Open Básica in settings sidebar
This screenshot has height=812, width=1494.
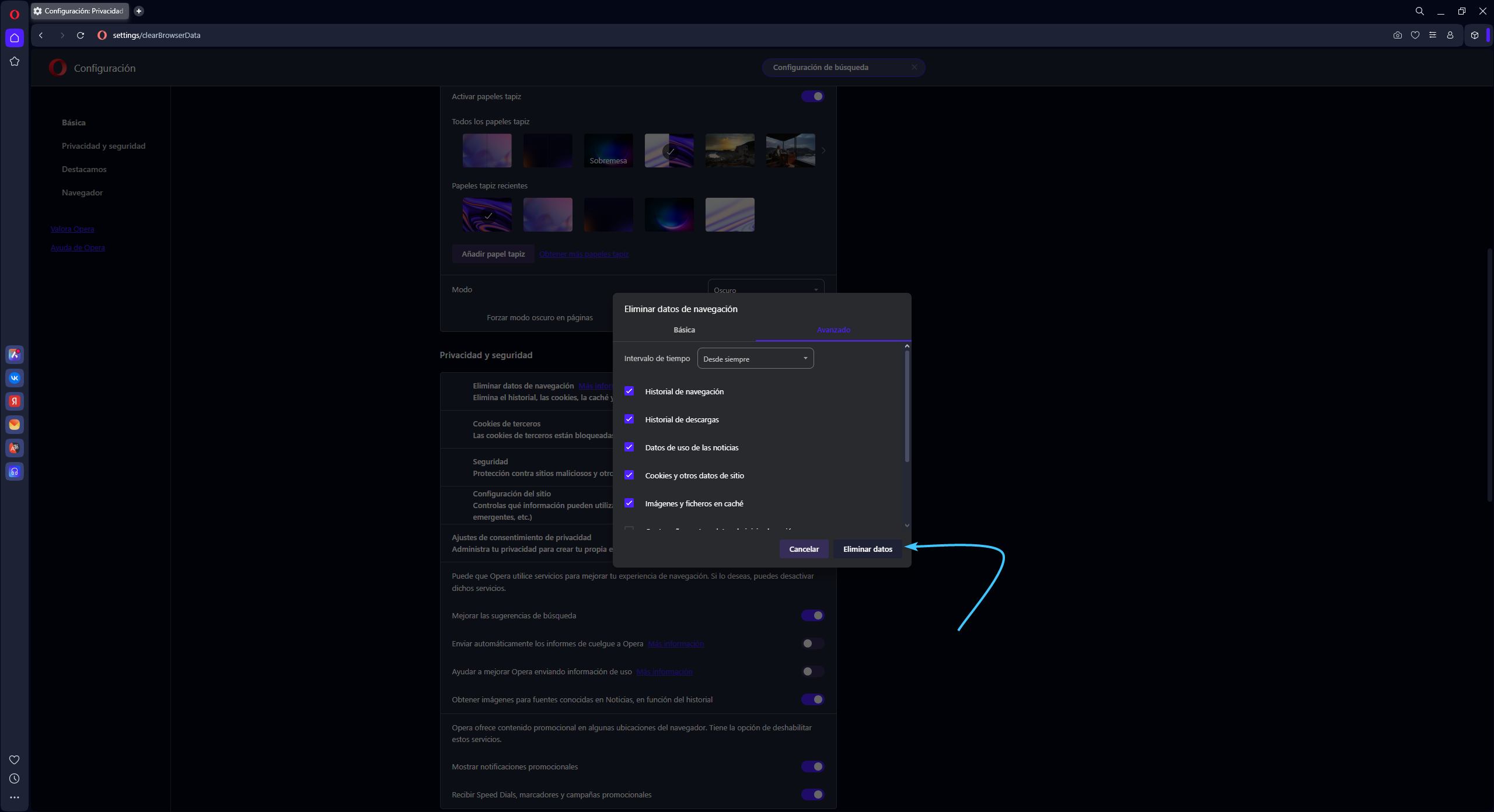[74, 123]
